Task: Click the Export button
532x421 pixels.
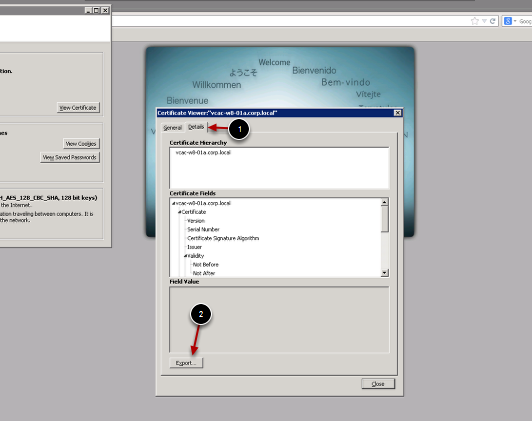Action: (x=186, y=363)
